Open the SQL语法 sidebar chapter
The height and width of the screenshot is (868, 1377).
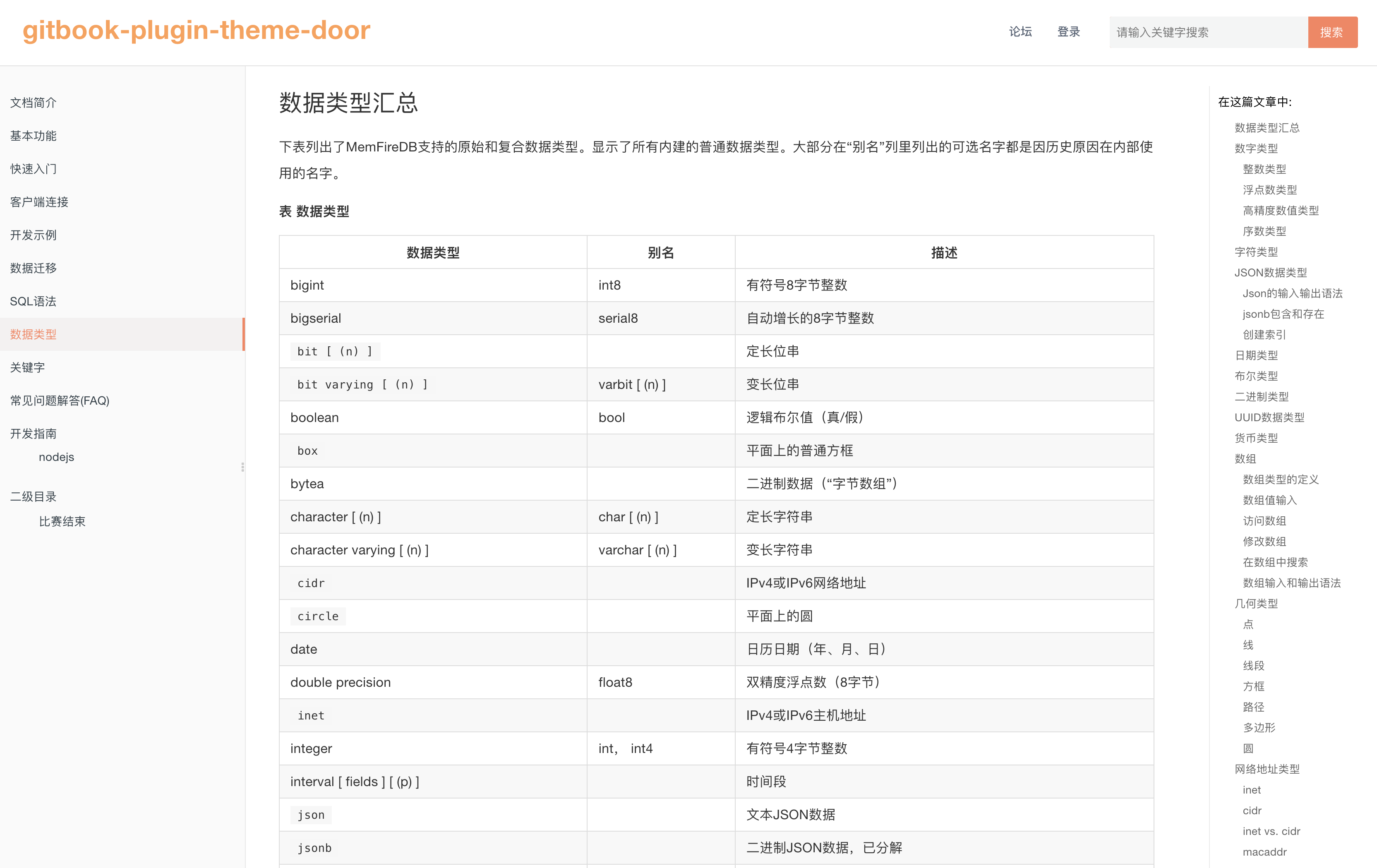pos(33,301)
